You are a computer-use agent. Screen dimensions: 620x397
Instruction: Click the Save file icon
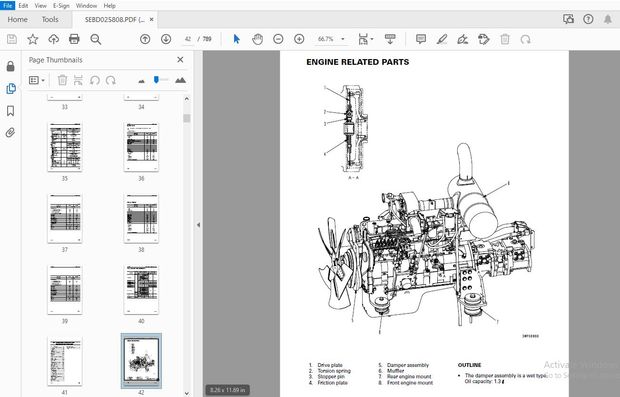pyautogui.click(x=12, y=39)
